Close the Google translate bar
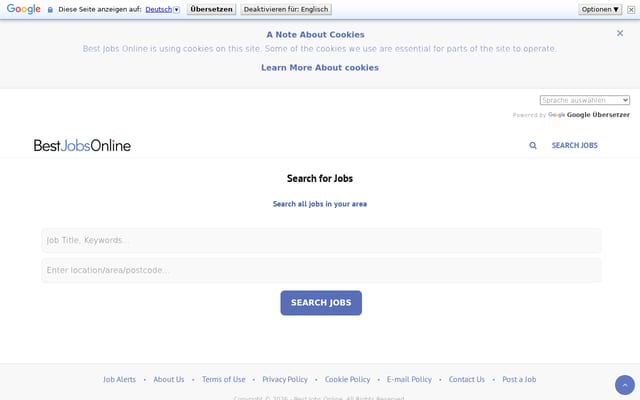Image resolution: width=640 pixels, height=400 pixels. 631,9
